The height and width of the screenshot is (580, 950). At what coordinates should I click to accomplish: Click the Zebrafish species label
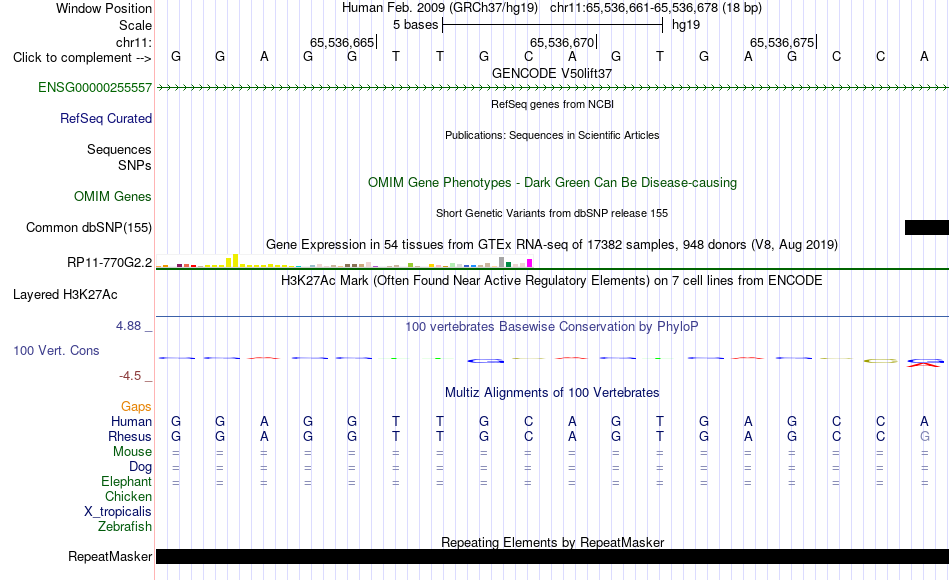pos(125,526)
